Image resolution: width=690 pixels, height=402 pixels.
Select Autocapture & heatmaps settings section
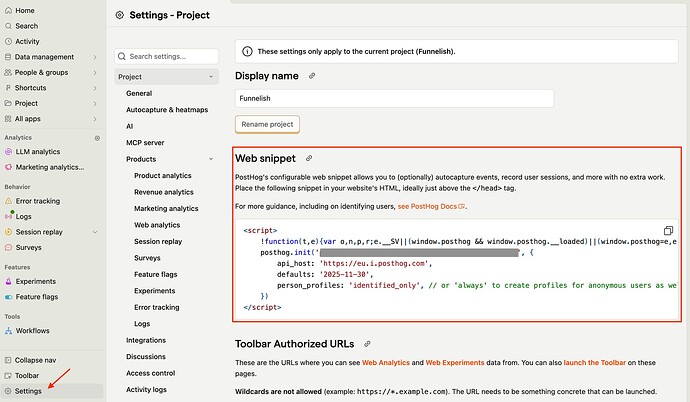(x=168, y=109)
